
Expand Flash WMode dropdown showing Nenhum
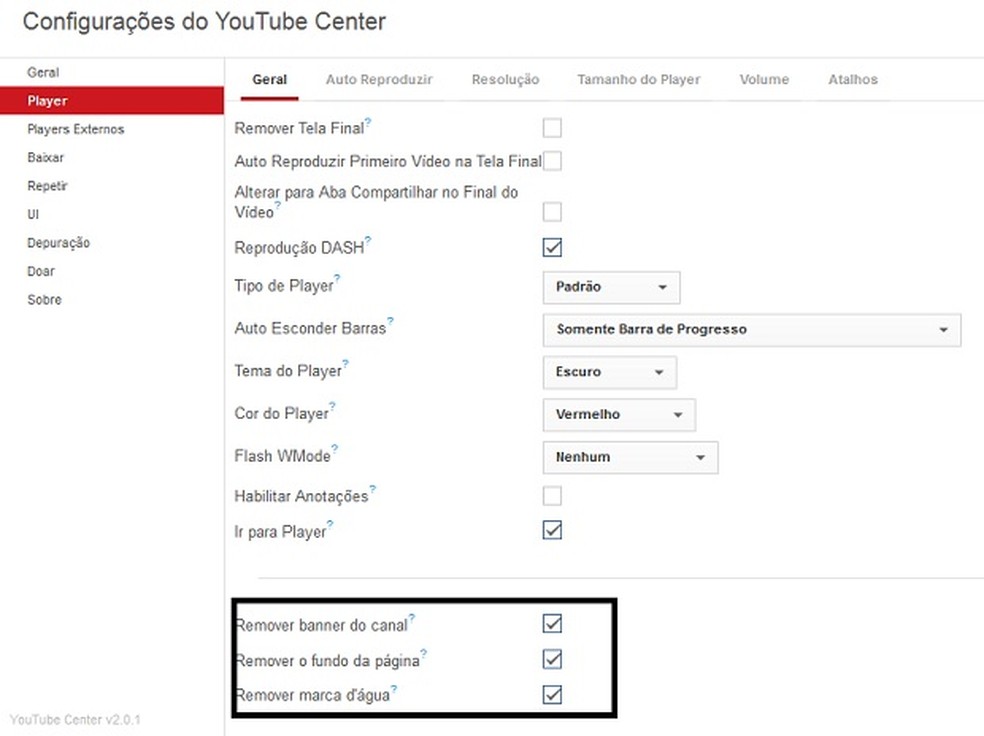coord(630,457)
